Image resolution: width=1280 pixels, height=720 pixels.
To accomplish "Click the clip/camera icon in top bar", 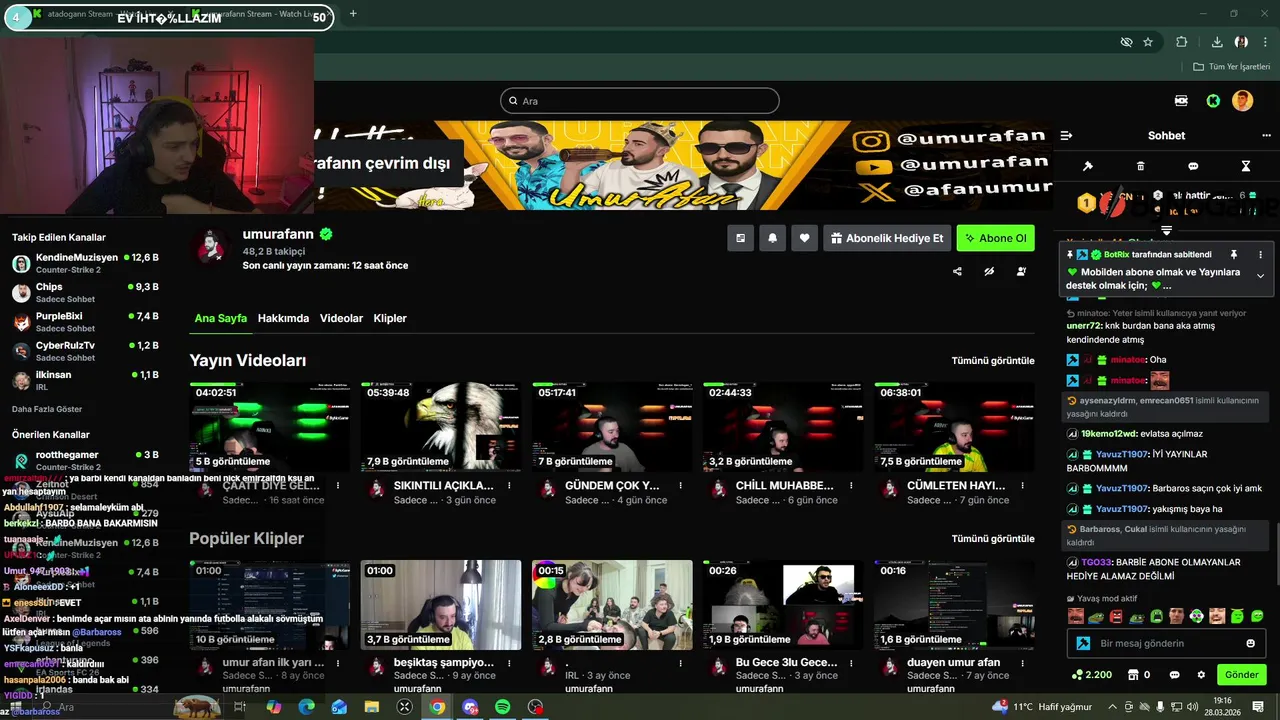I will [1182, 101].
